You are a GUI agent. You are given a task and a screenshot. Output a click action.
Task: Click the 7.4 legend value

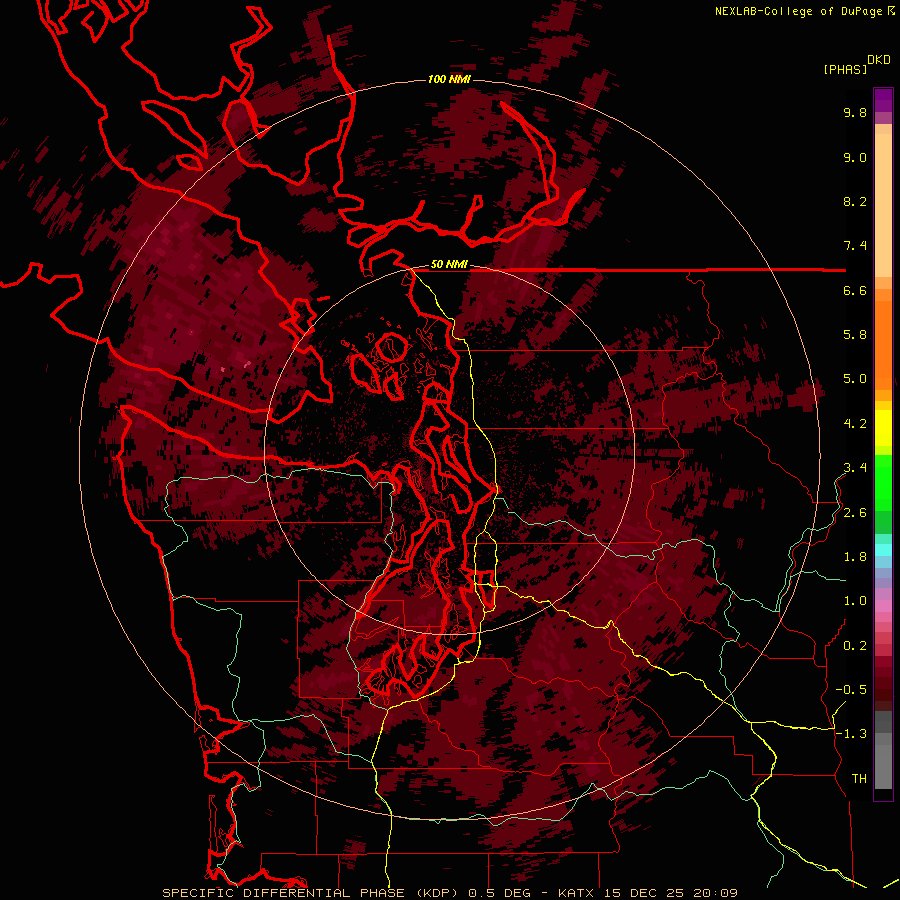[x=855, y=246]
